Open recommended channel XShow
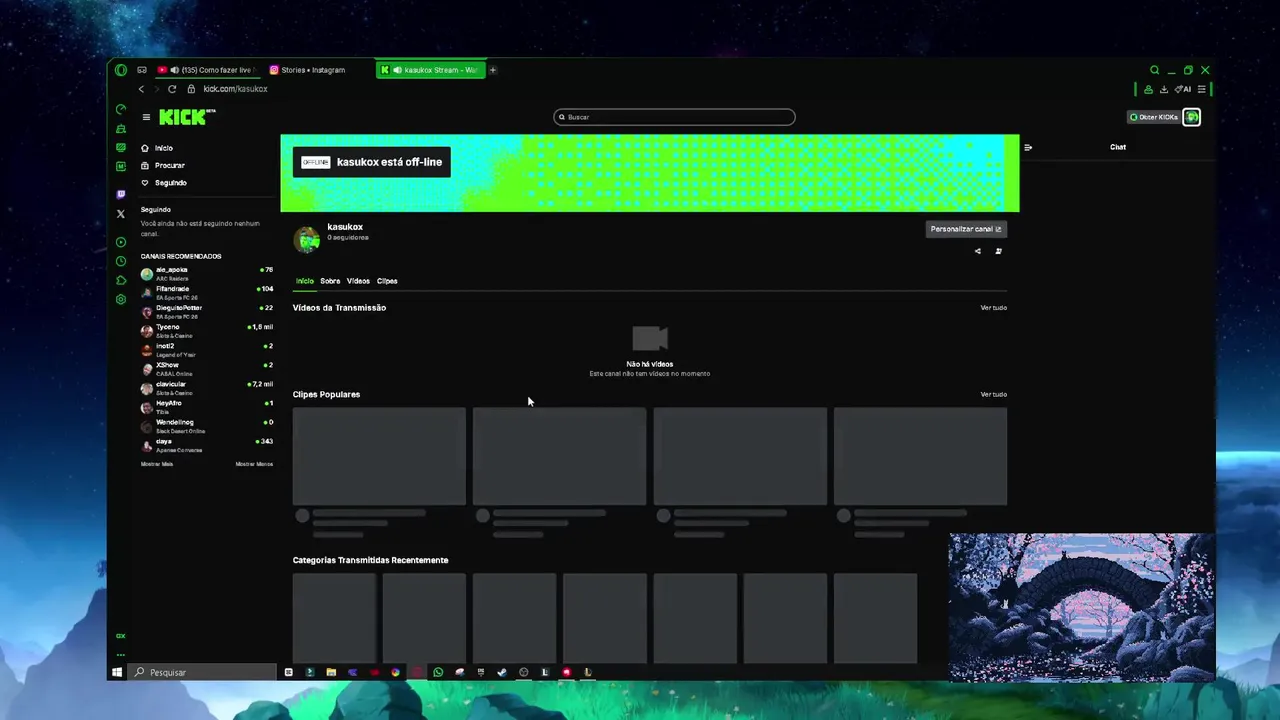Image resolution: width=1280 pixels, height=720 pixels. (207, 369)
